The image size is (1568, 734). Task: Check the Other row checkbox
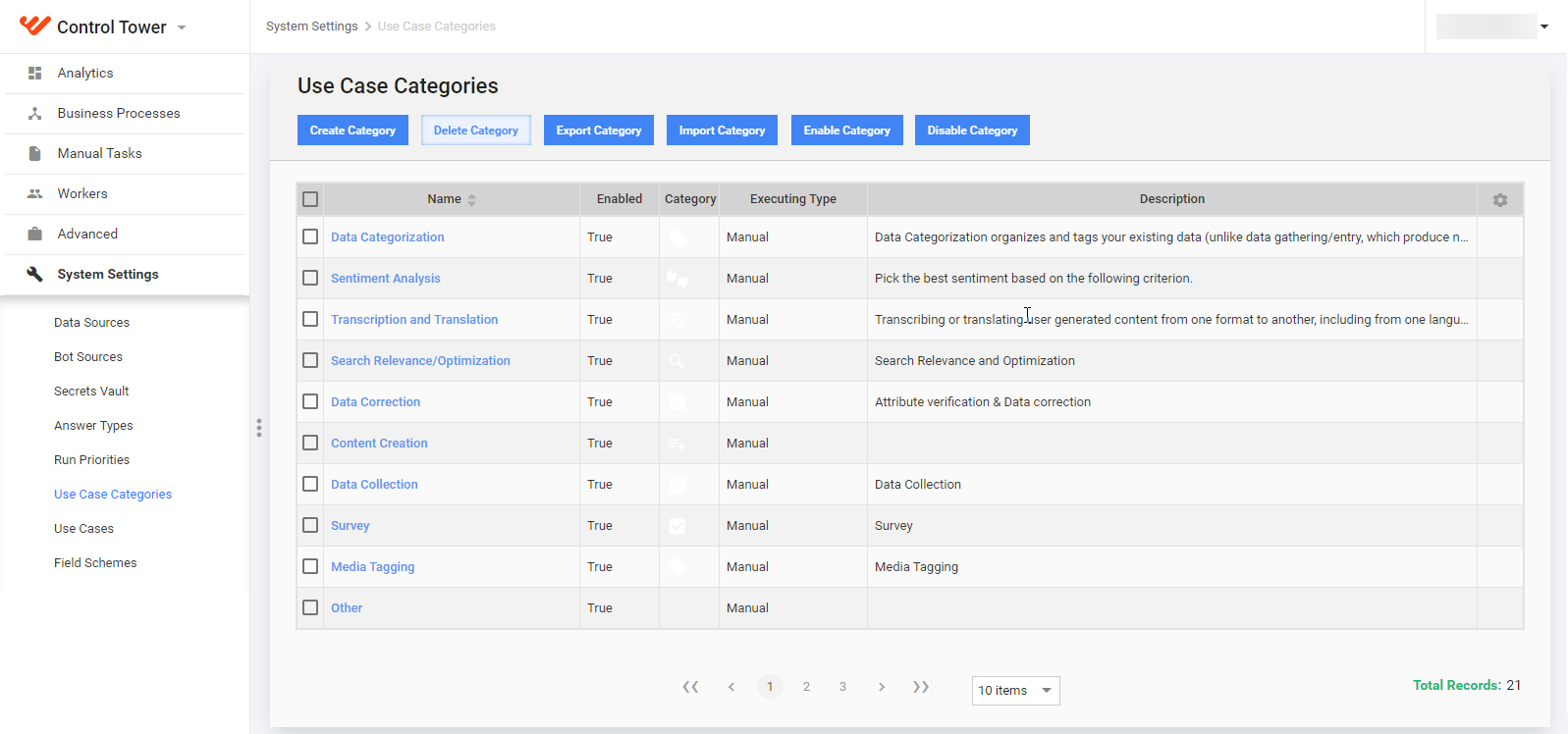click(x=310, y=607)
